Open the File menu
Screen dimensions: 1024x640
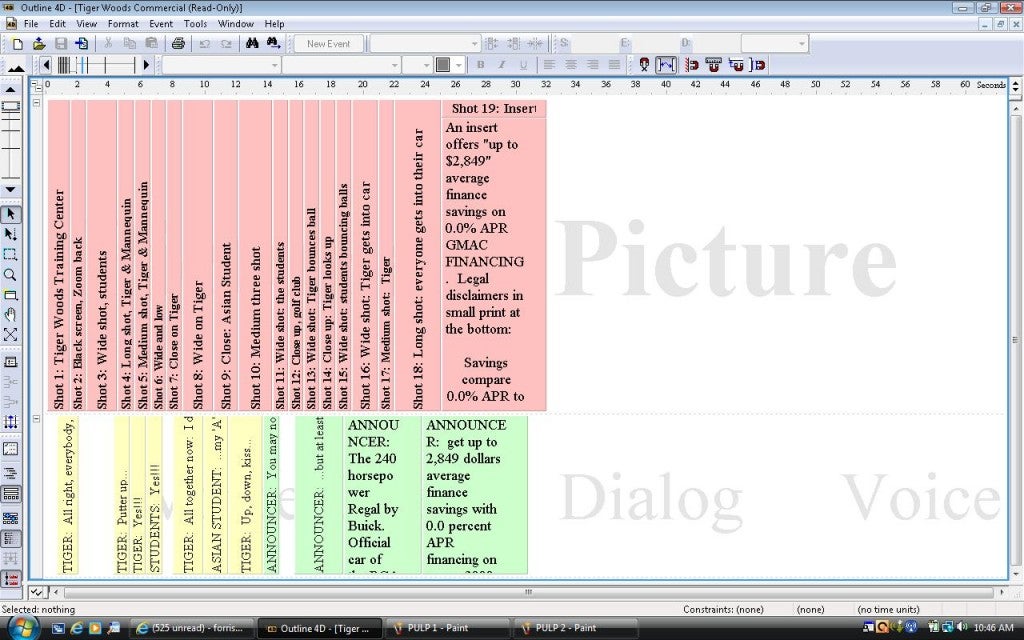[x=31, y=24]
